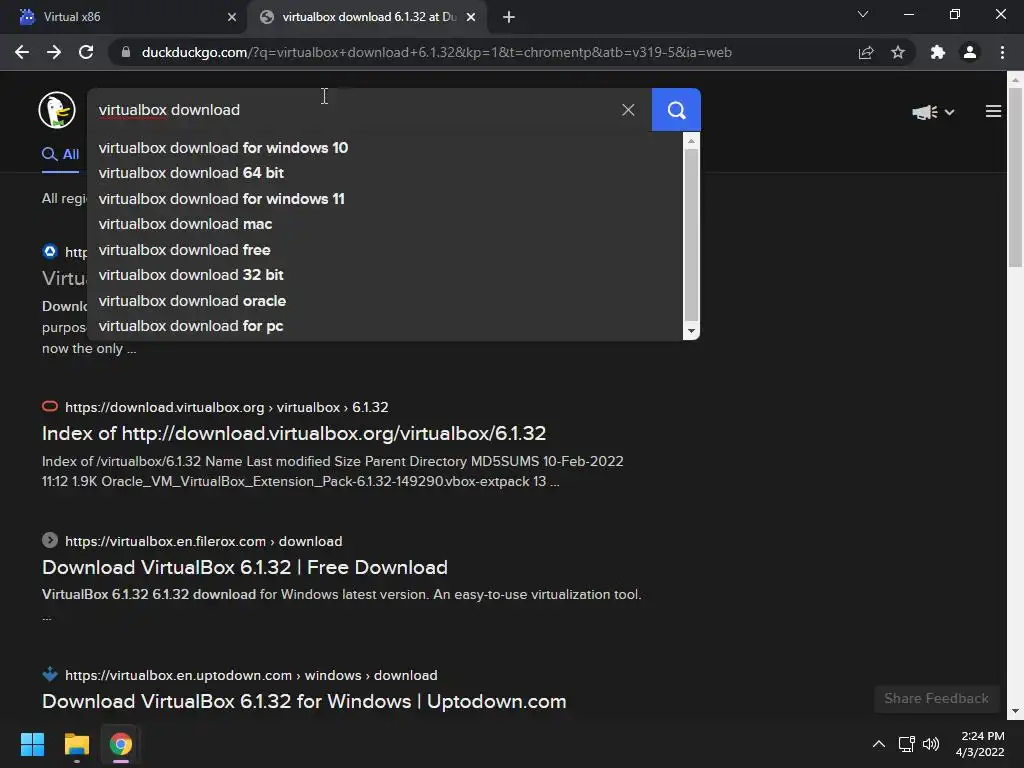Viewport: 1024px width, 768px height.
Task: Open a new browser tab
Action: [x=509, y=17]
